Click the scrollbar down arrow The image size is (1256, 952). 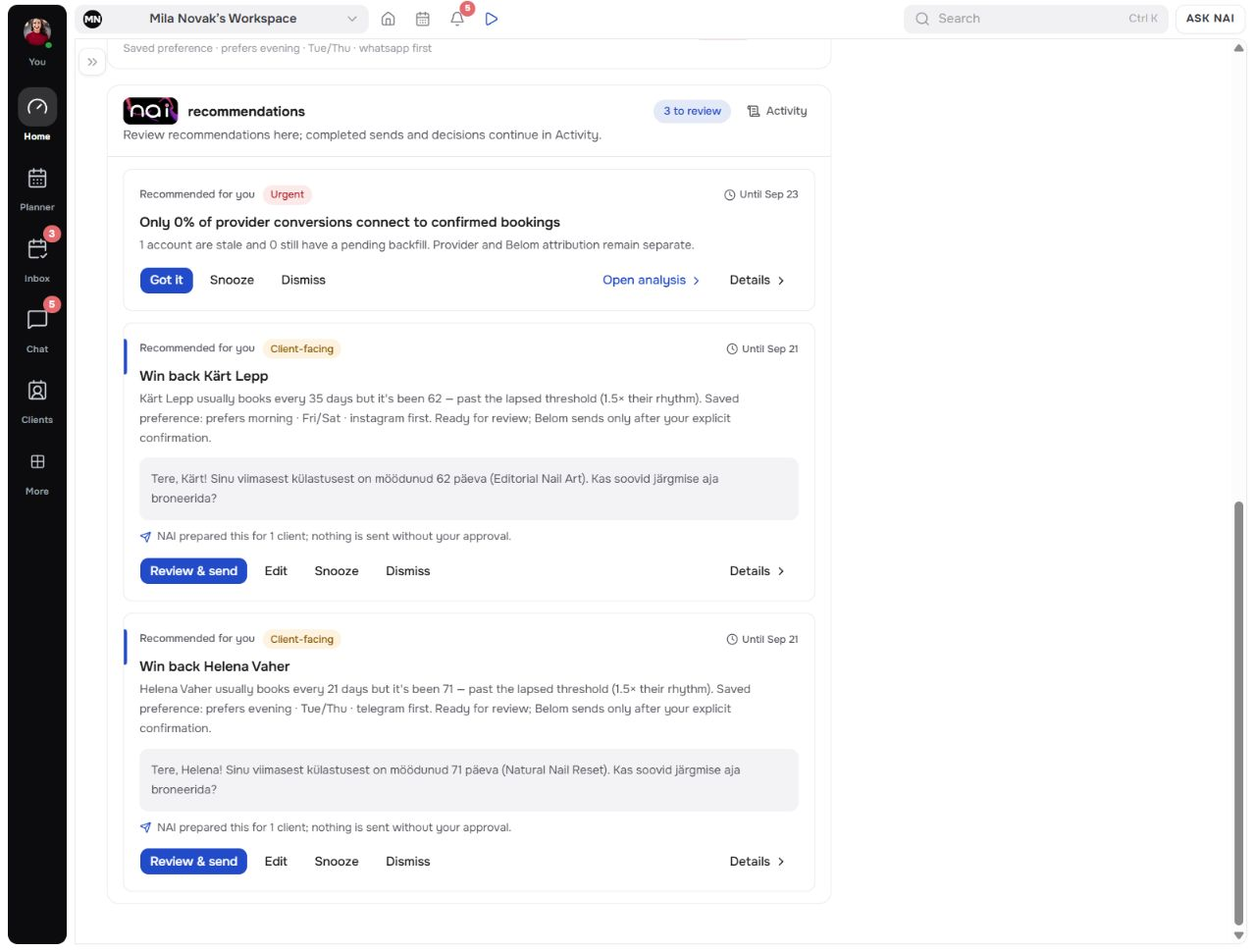[1238, 935]
